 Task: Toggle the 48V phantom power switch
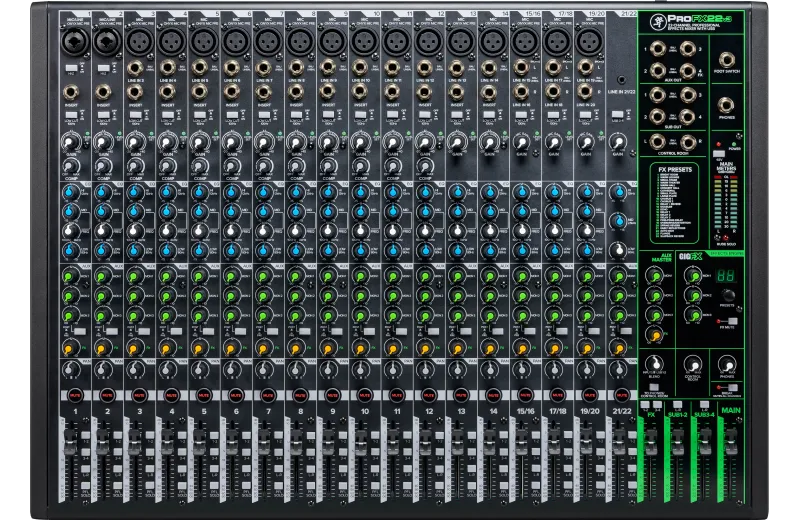[719, 153]
